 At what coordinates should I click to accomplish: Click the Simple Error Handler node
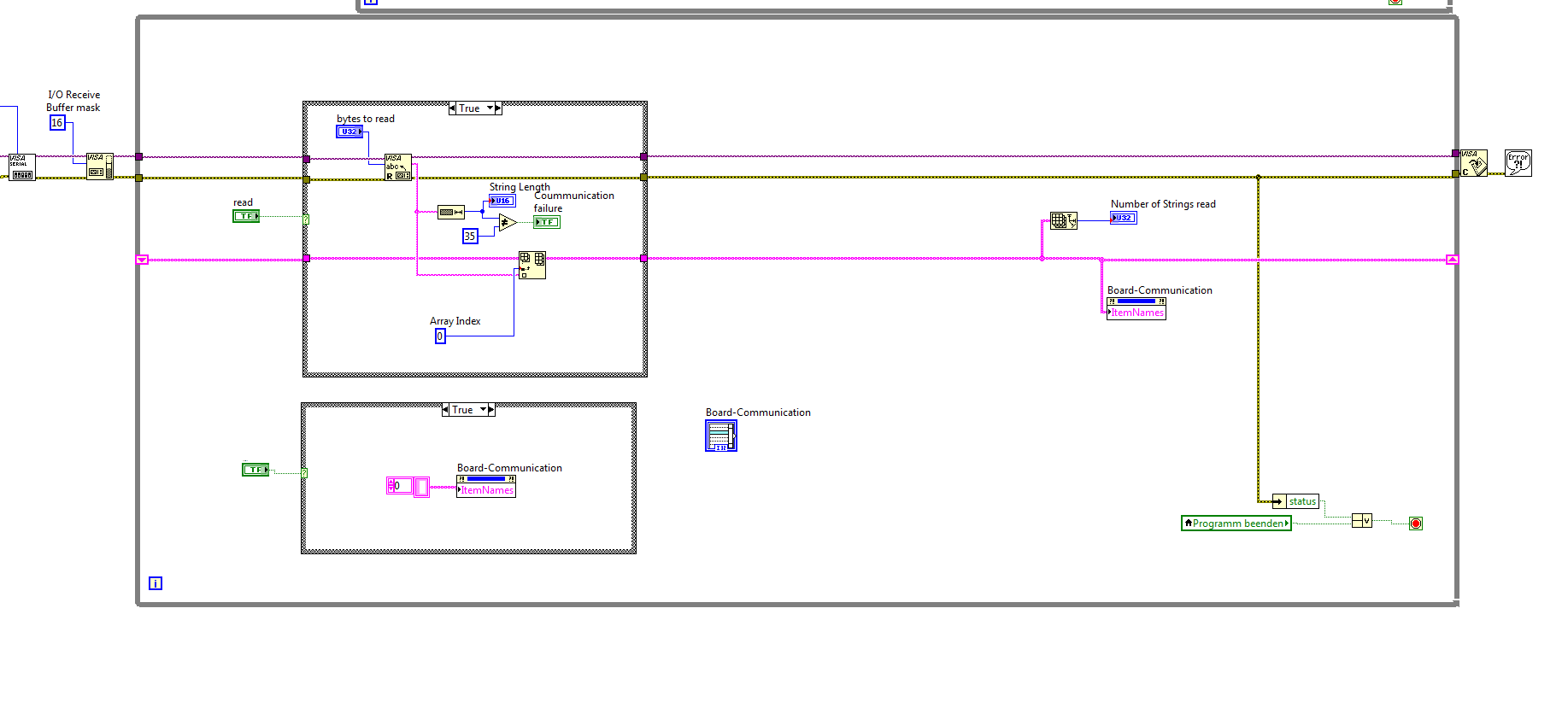pos(1518,163)
